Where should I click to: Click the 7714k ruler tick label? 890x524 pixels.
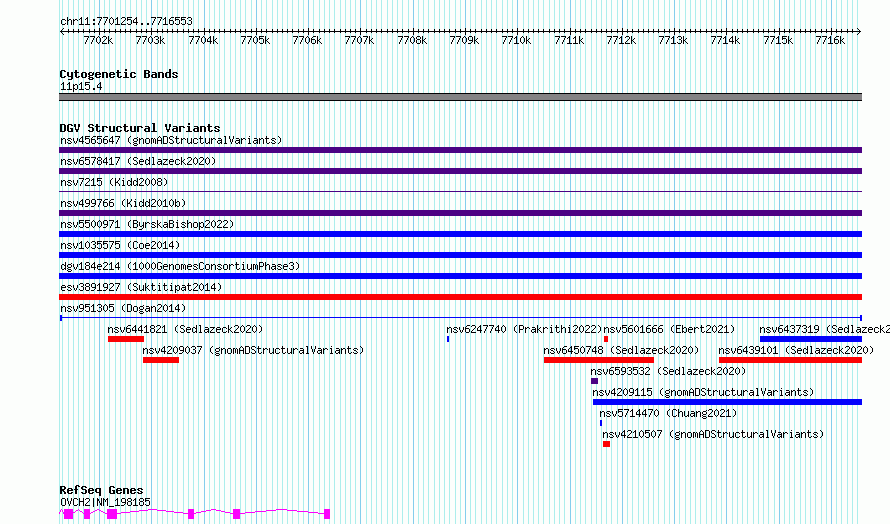[x=725, y=40]
